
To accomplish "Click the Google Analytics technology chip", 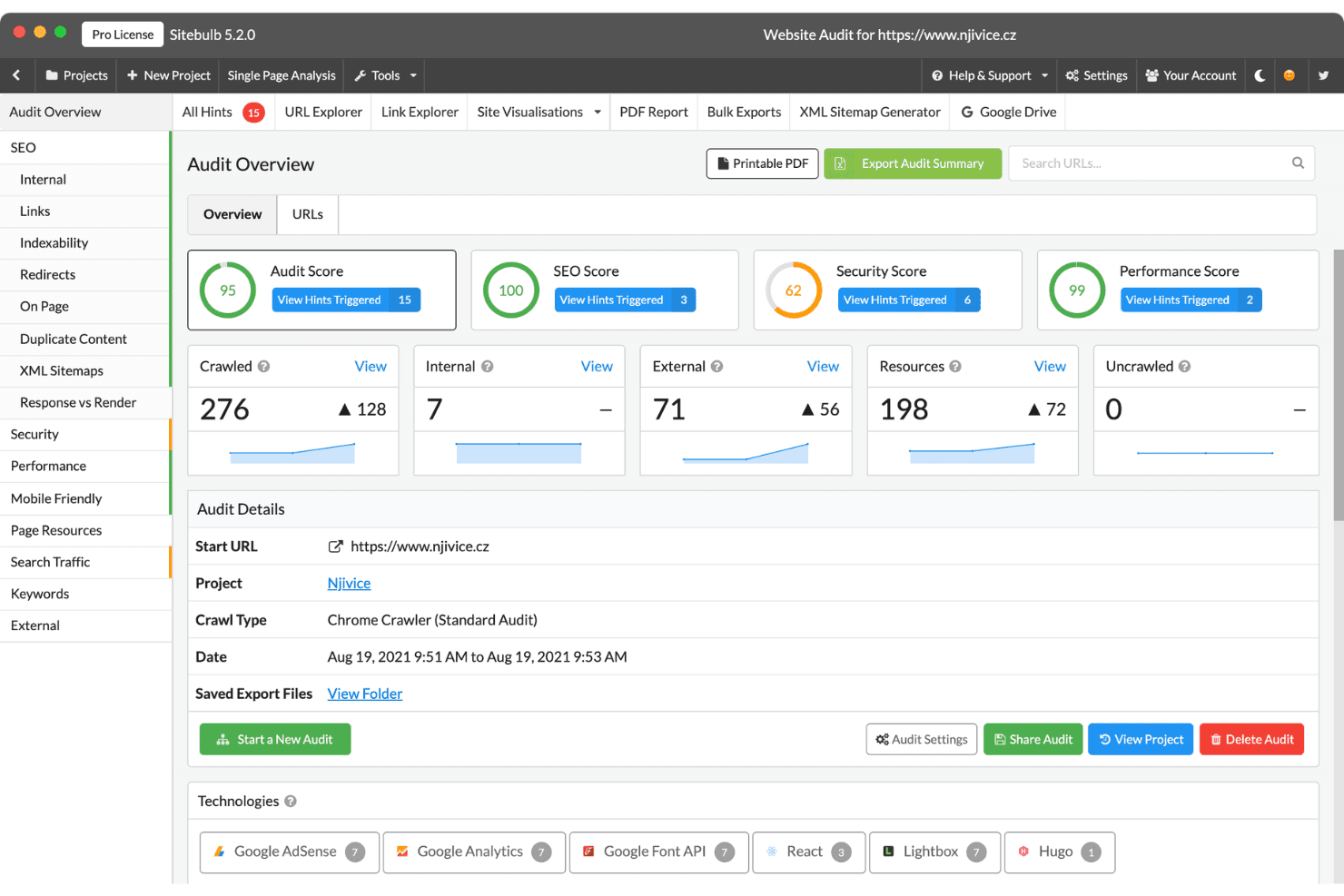I will 474,852.
